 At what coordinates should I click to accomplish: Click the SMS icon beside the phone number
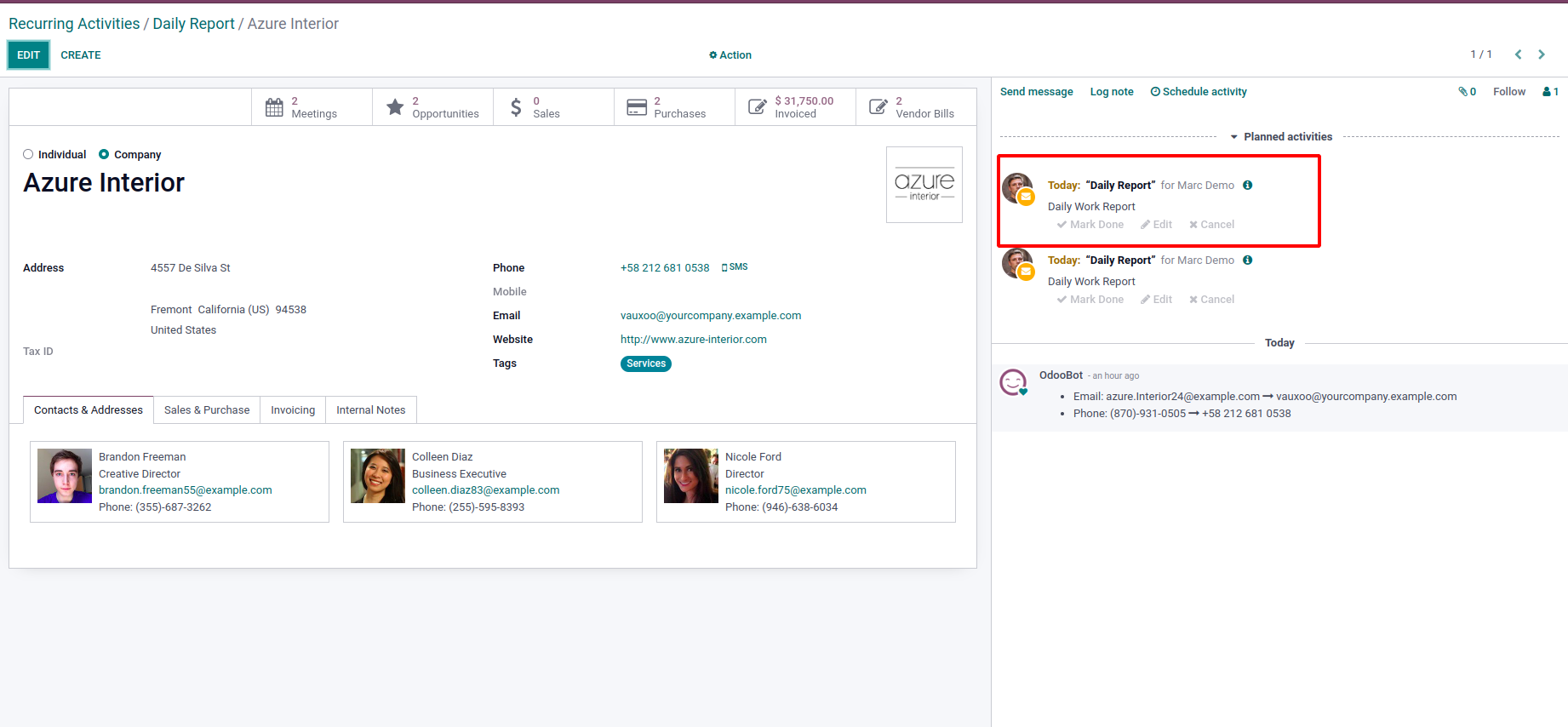tap(735, 267)
